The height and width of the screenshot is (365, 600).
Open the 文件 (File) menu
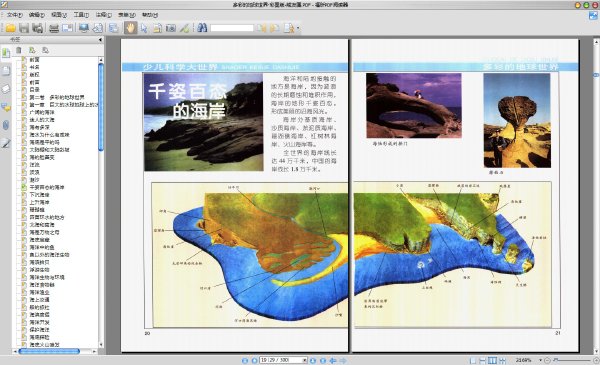pos(15,15)
